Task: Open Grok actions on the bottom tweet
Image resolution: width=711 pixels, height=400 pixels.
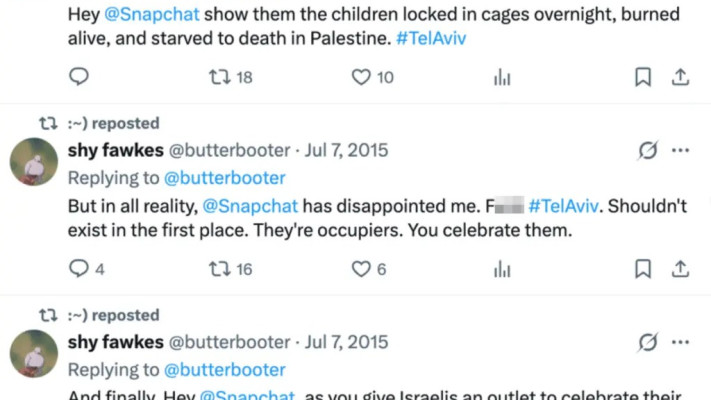Action: point(647,343)
